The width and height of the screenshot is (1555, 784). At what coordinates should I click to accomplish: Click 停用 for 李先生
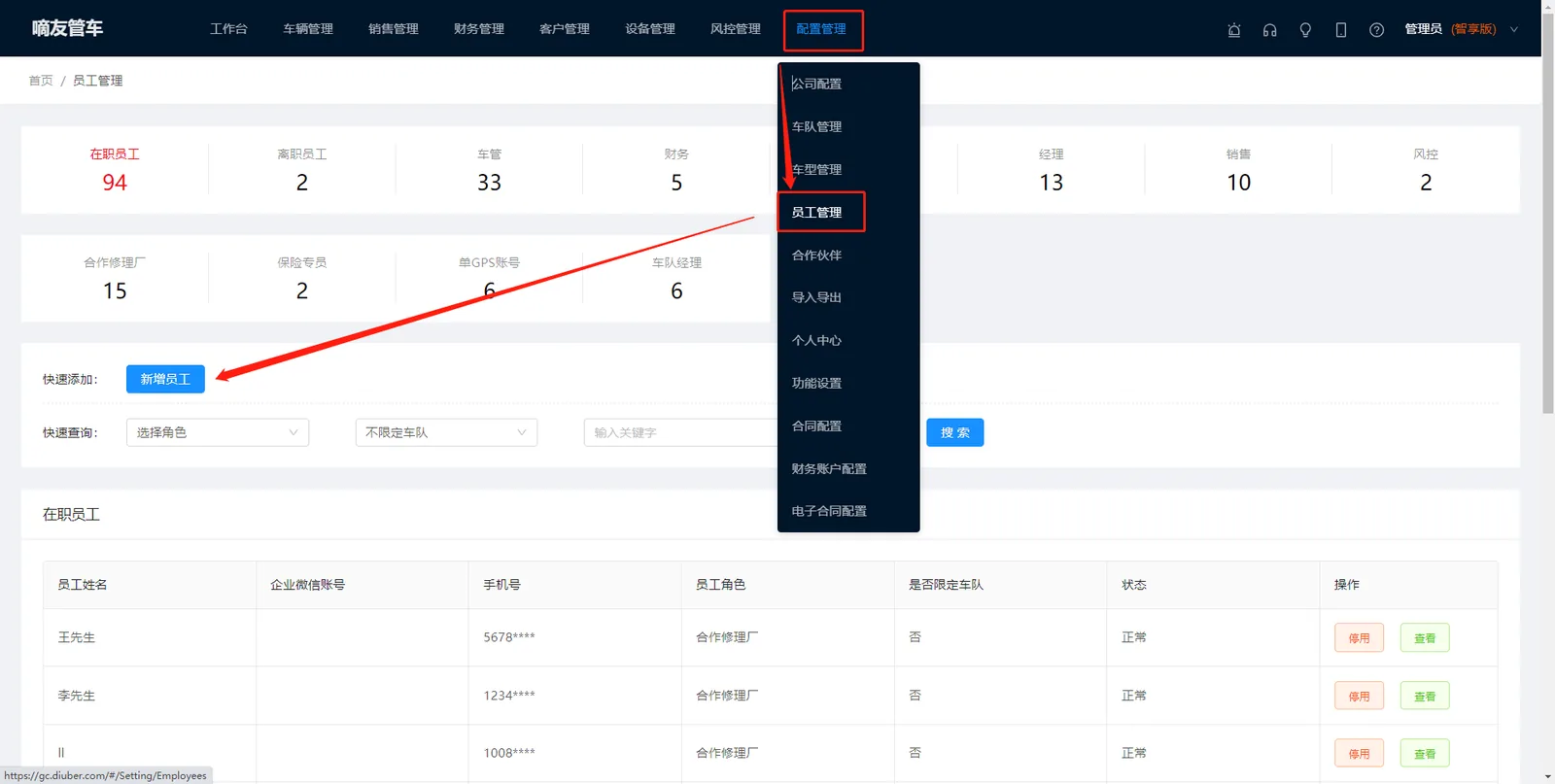[x=1359, y=696]
